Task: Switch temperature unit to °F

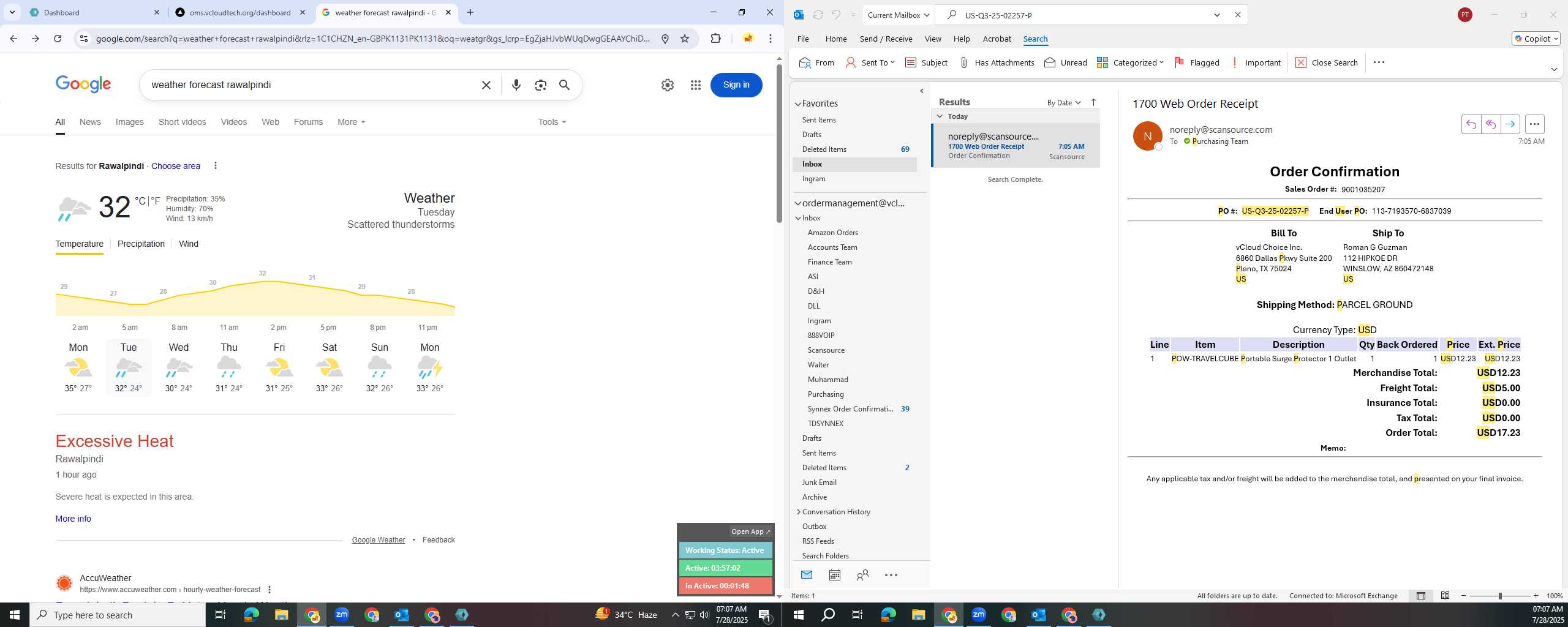Action: pos(155,201)
